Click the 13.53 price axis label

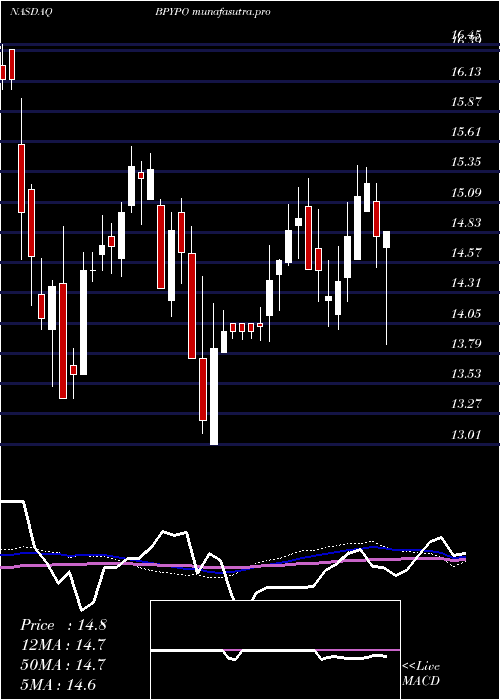tap(467, 374)
